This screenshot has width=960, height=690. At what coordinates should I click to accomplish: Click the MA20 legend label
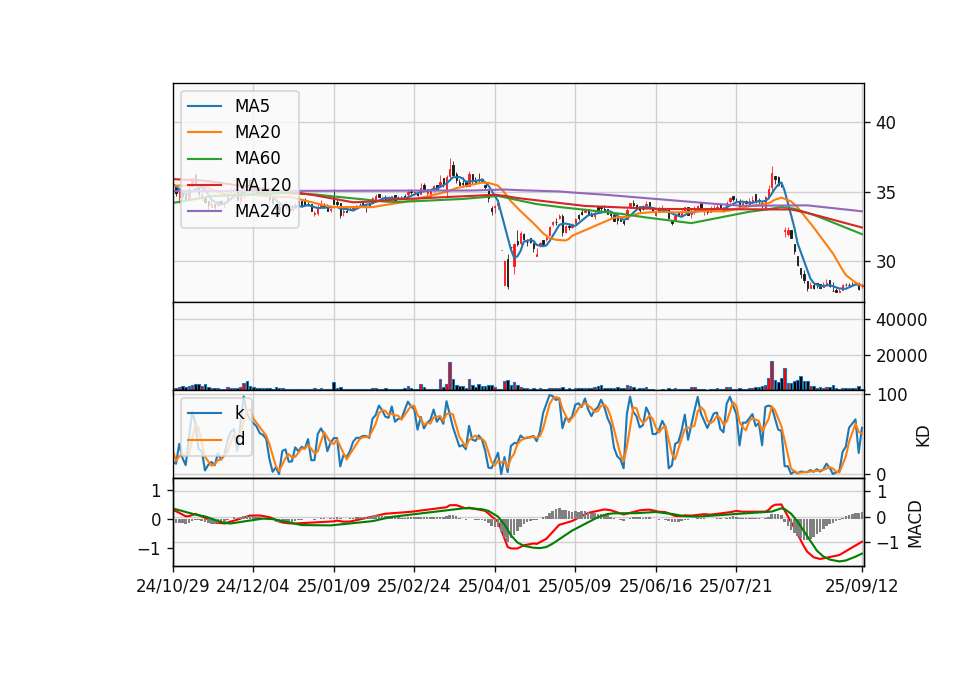tap(257, 132)
